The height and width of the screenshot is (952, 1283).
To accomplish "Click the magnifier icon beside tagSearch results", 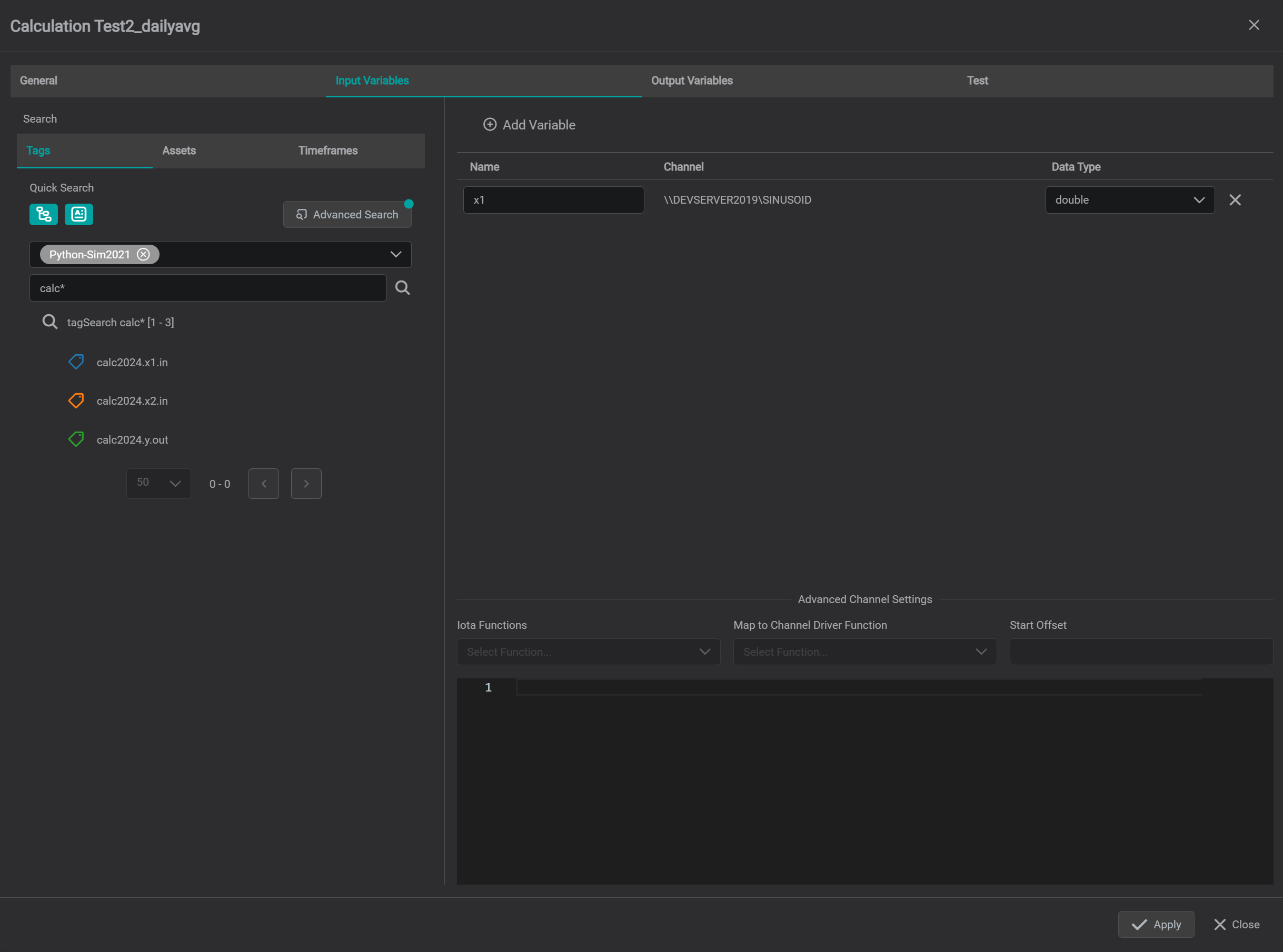I will [50, 322].
